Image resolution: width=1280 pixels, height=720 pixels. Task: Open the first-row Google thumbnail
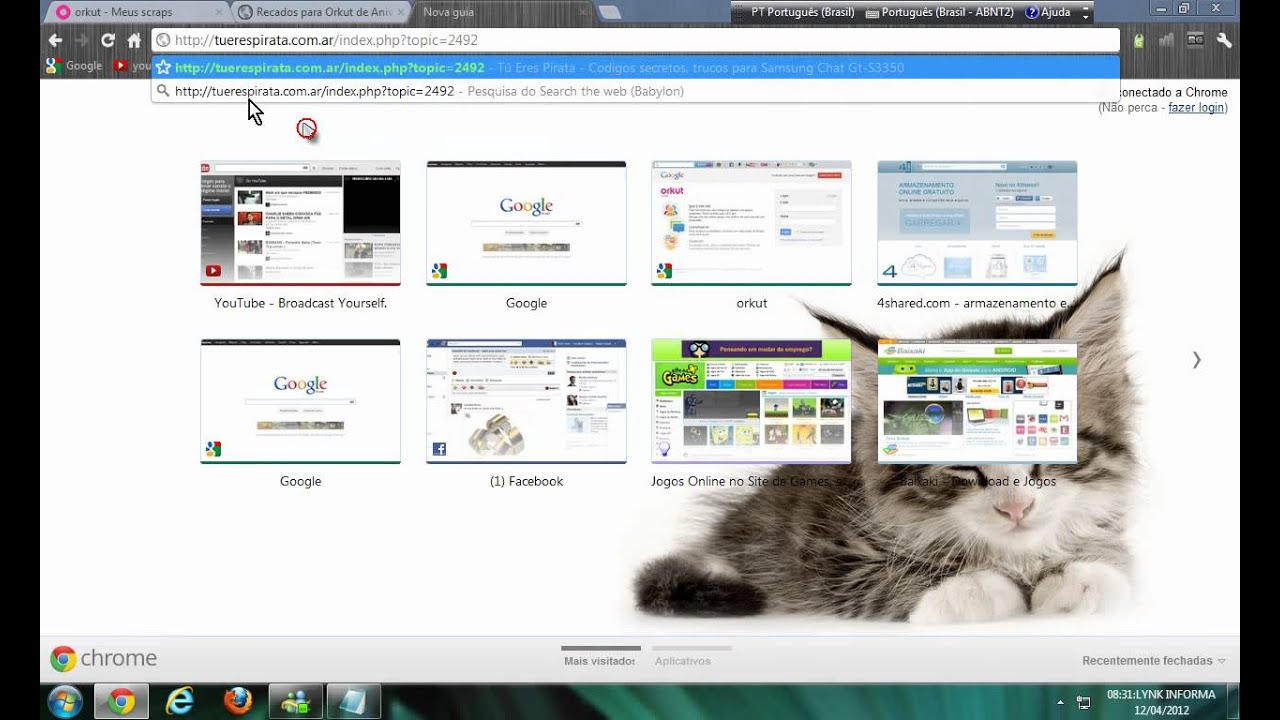coord(526,223)
